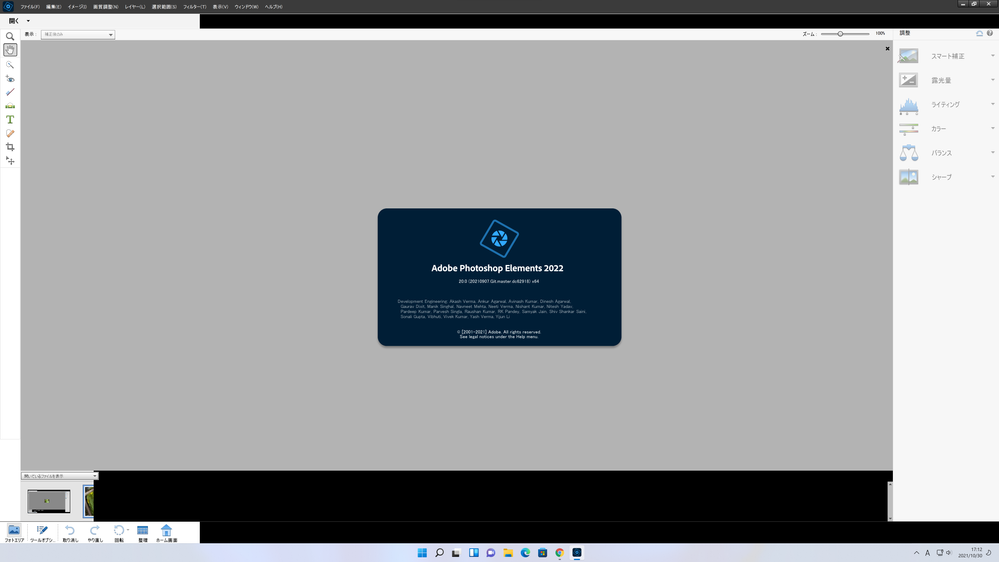This screenshot has width=999, height=562.
Task: Select the Whiten Teeth tool
Action: 10,92
